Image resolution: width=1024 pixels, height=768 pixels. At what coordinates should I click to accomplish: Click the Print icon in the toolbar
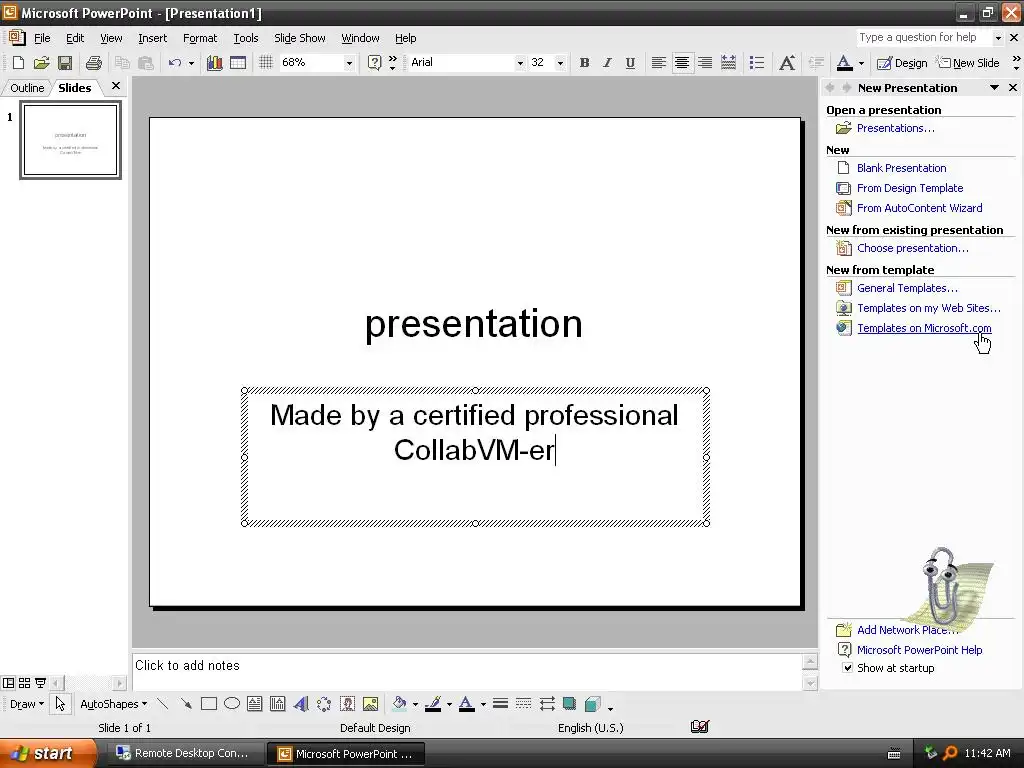pos(93,63)
